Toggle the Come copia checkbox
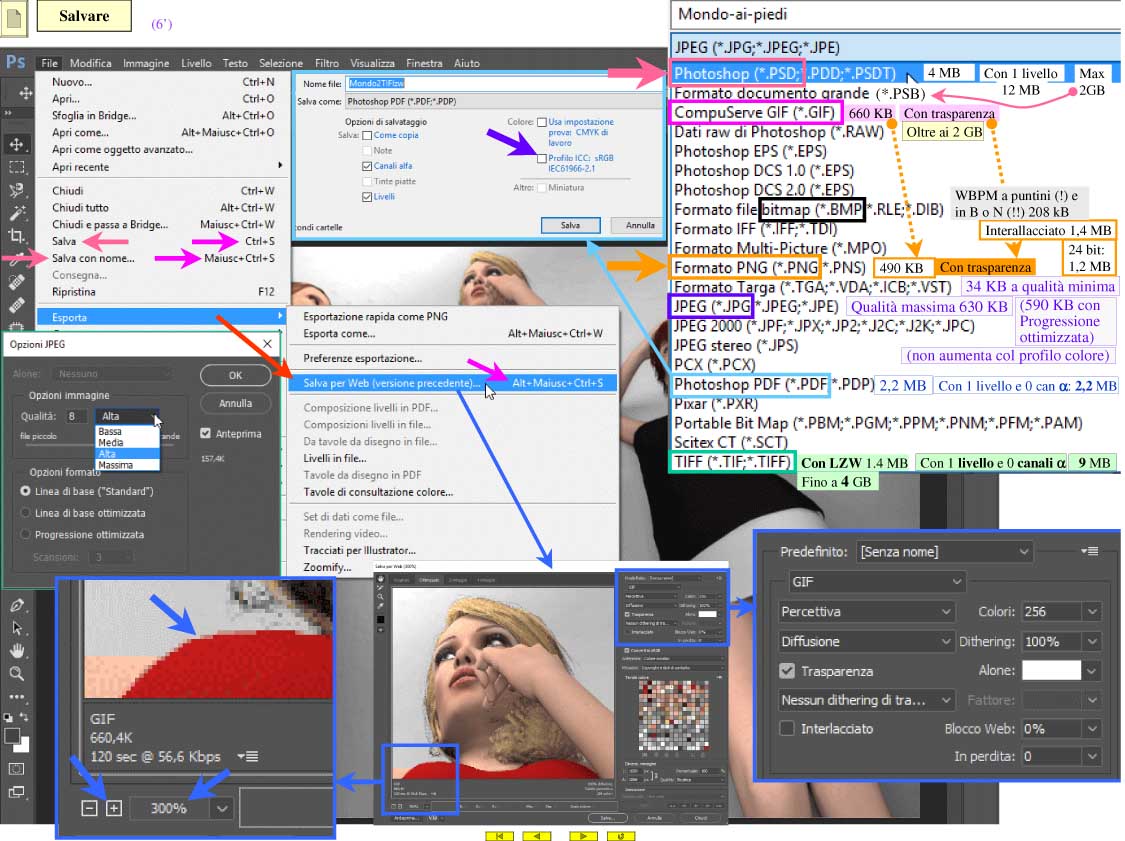Screen dimensions: 1125x841 (367, 136)
